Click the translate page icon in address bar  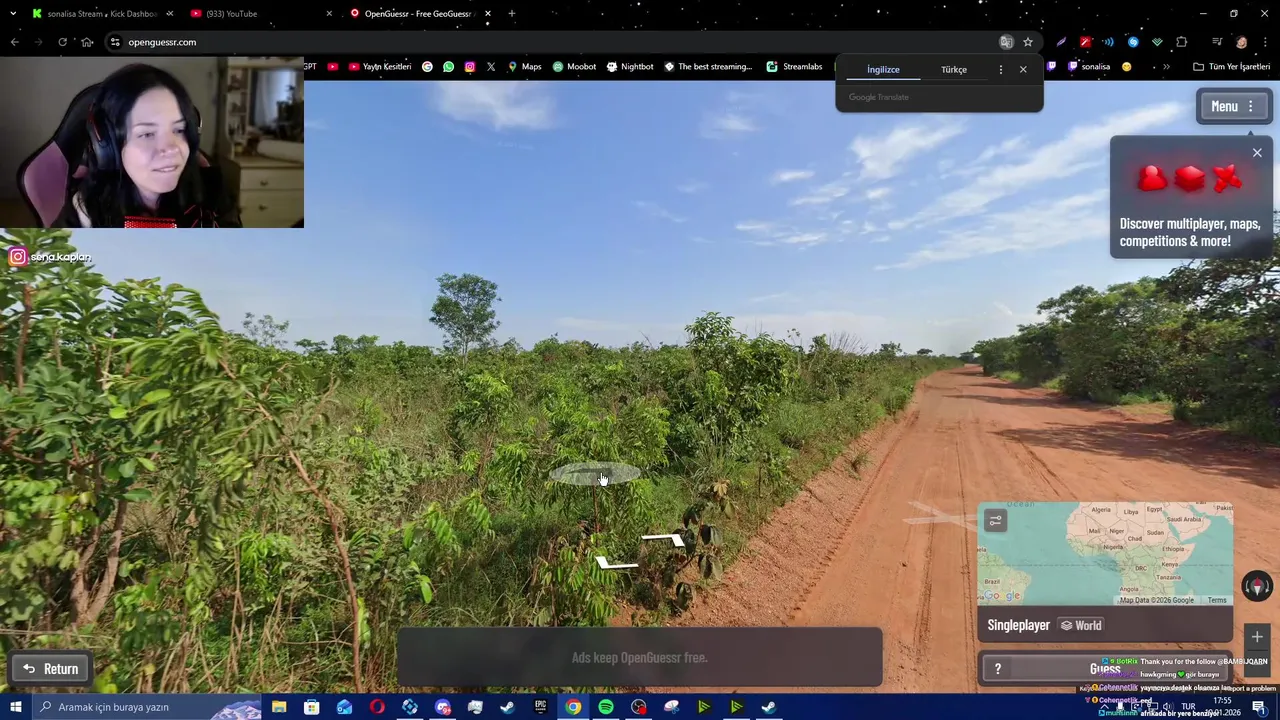point(1006,42)
